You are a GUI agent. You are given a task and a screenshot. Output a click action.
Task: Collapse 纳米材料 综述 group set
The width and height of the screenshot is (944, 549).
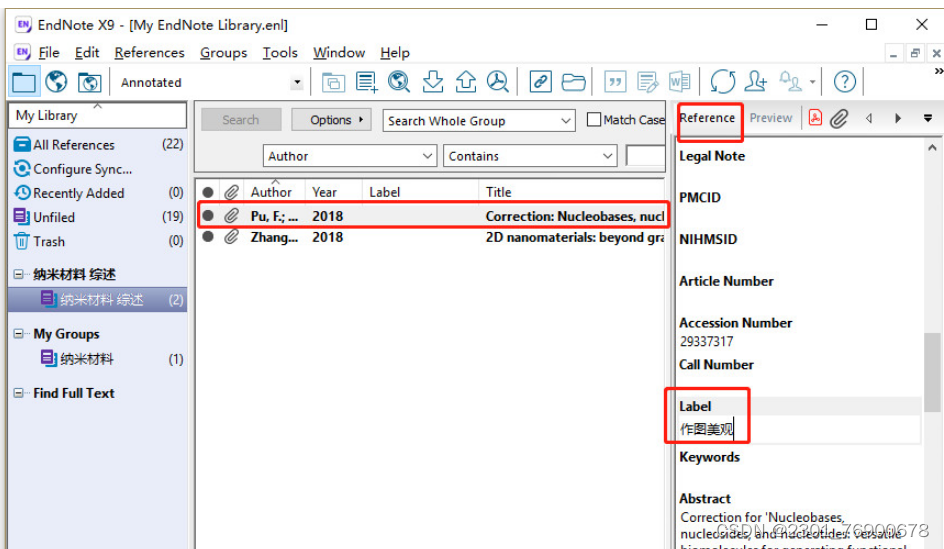click(19, 274)
